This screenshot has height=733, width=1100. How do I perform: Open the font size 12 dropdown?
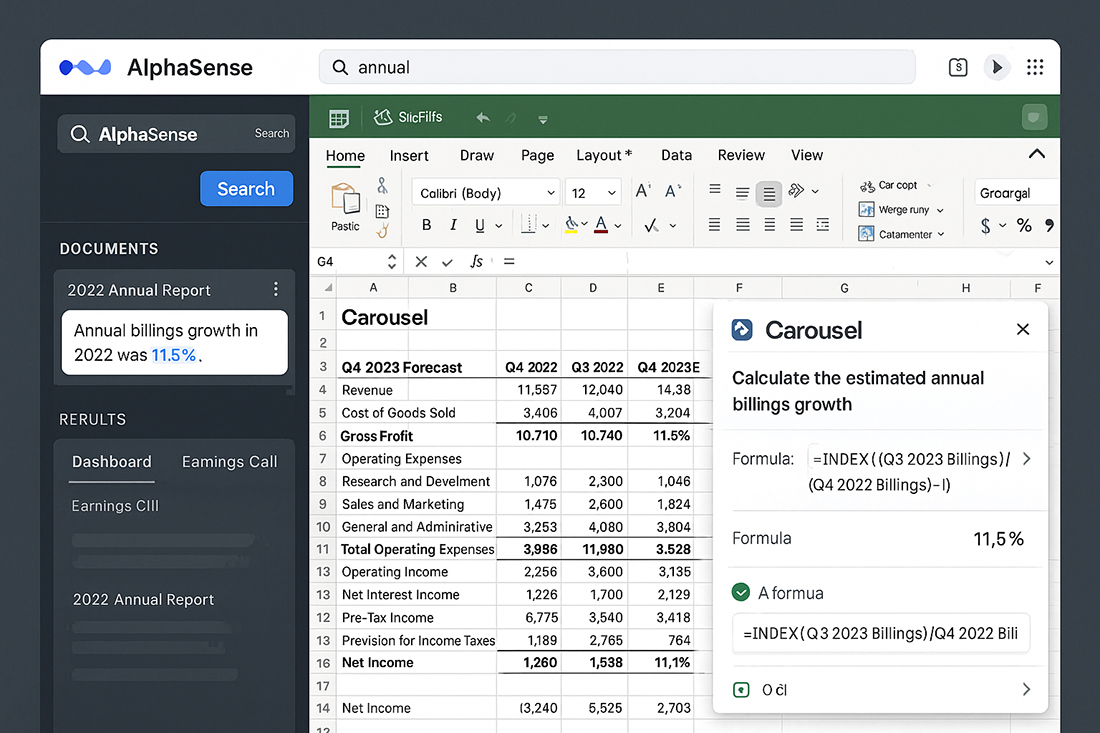[x=593, y=193]
